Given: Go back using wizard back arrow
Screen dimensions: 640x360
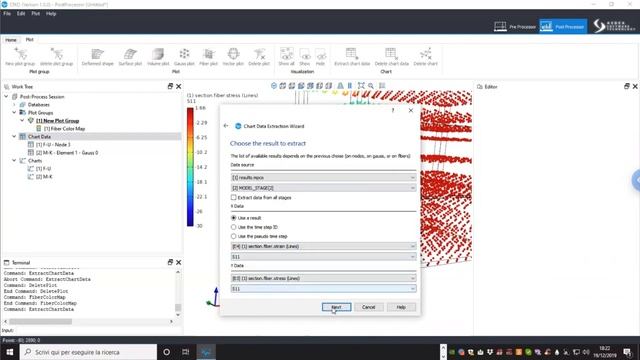Looking at the screenshot, I should 226,126.
